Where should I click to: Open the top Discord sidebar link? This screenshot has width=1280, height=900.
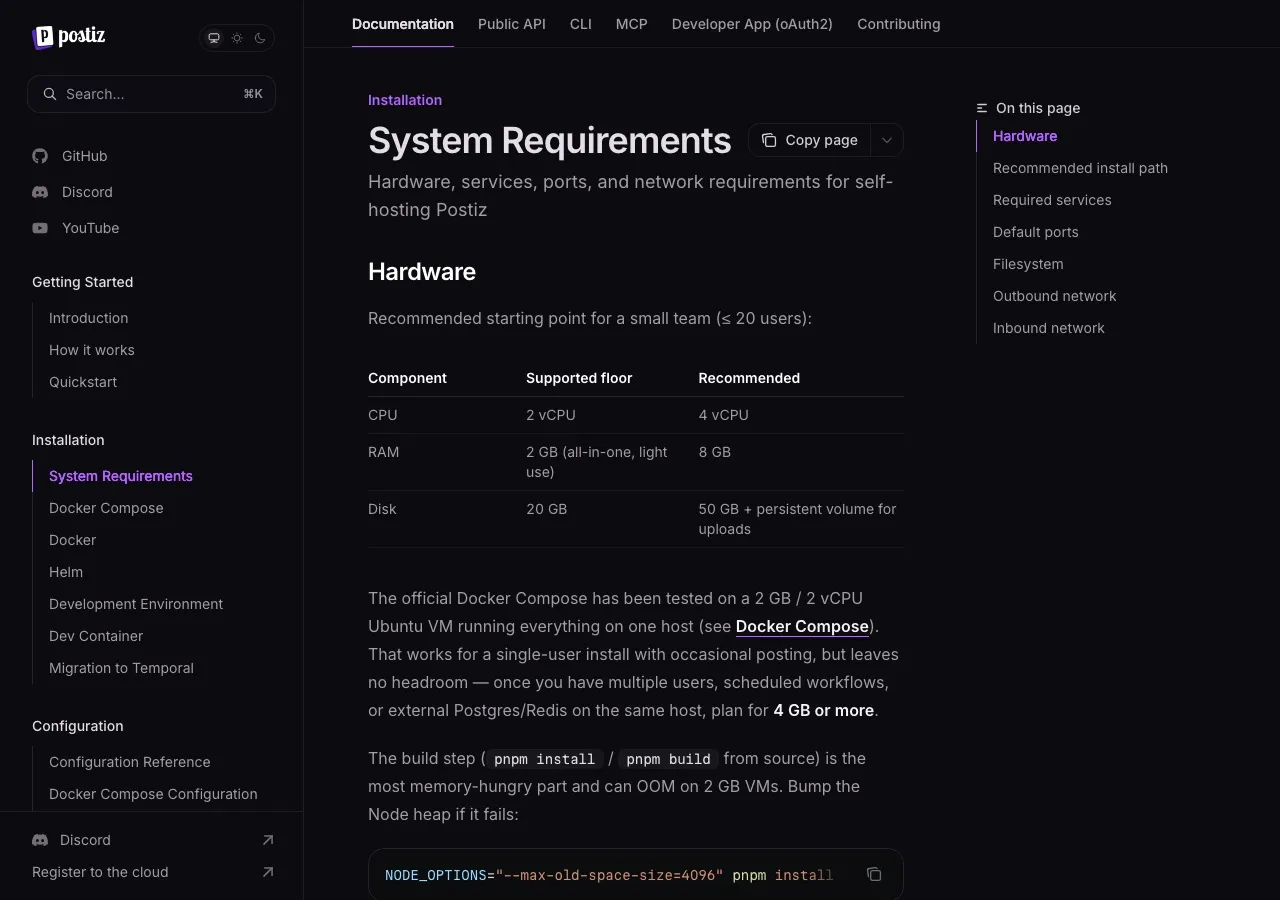click(73, 192)
